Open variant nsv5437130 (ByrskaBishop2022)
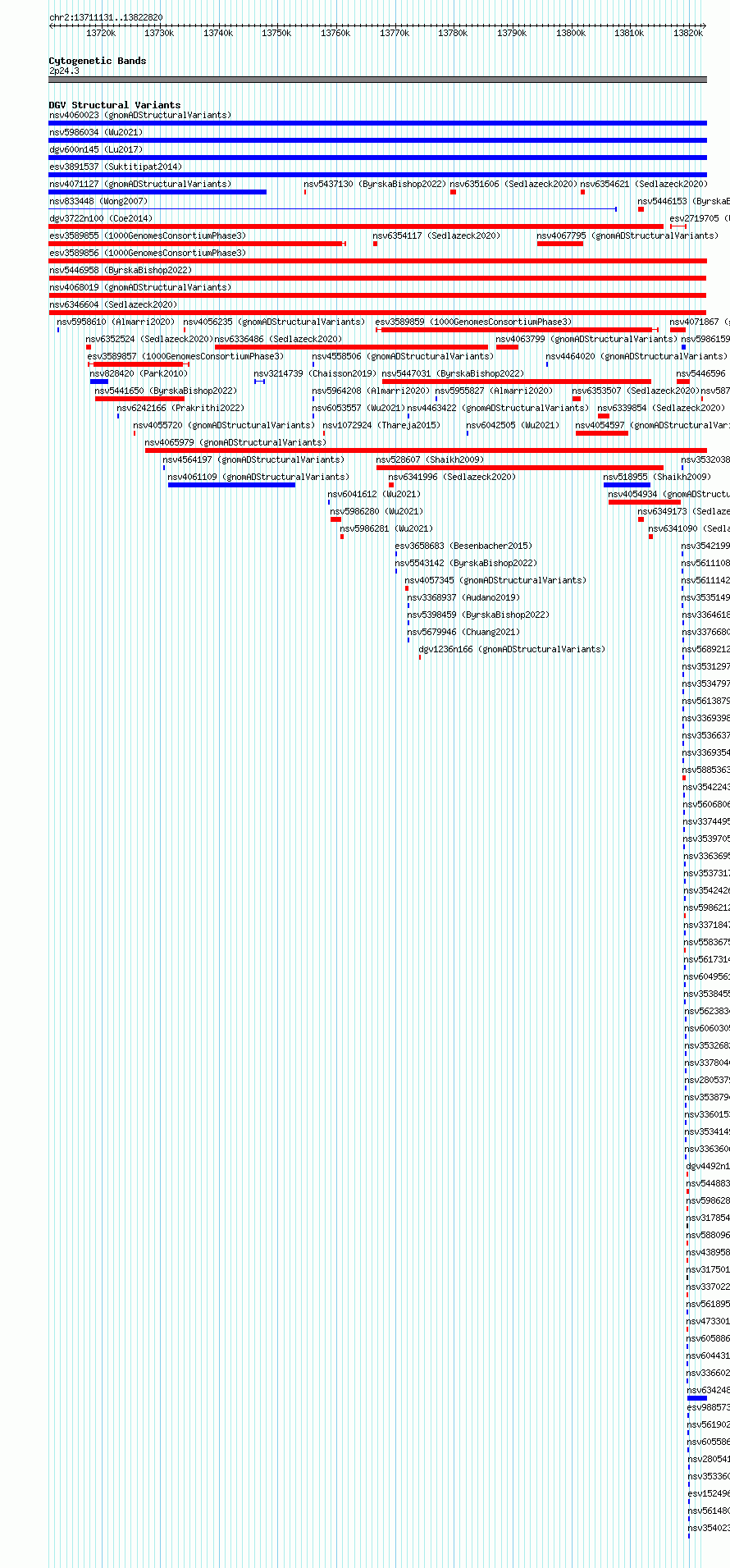The height and width of the screenshot is (1568, 730). coord(375,184)
